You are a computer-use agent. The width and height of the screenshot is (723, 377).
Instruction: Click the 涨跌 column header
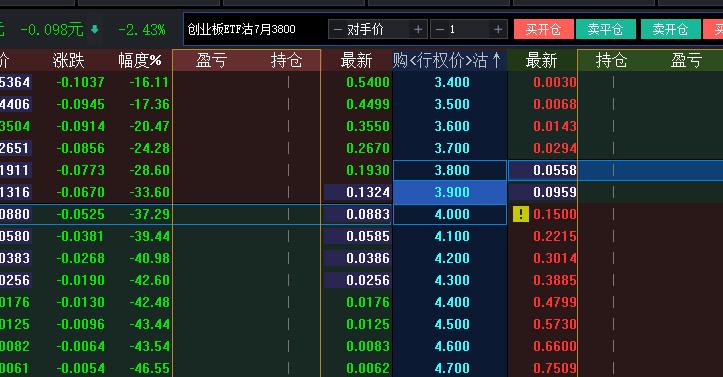68,60
